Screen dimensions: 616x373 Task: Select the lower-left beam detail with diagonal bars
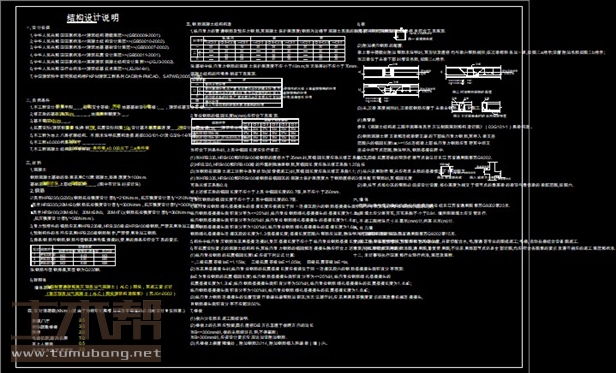click(x=390, y=90)
